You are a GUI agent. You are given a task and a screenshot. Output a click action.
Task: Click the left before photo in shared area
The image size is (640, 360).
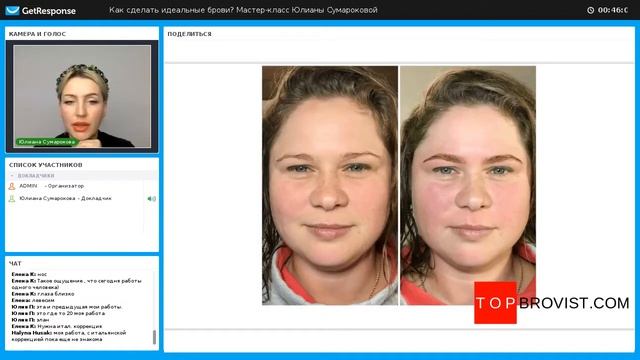click(x=330, y=185)
